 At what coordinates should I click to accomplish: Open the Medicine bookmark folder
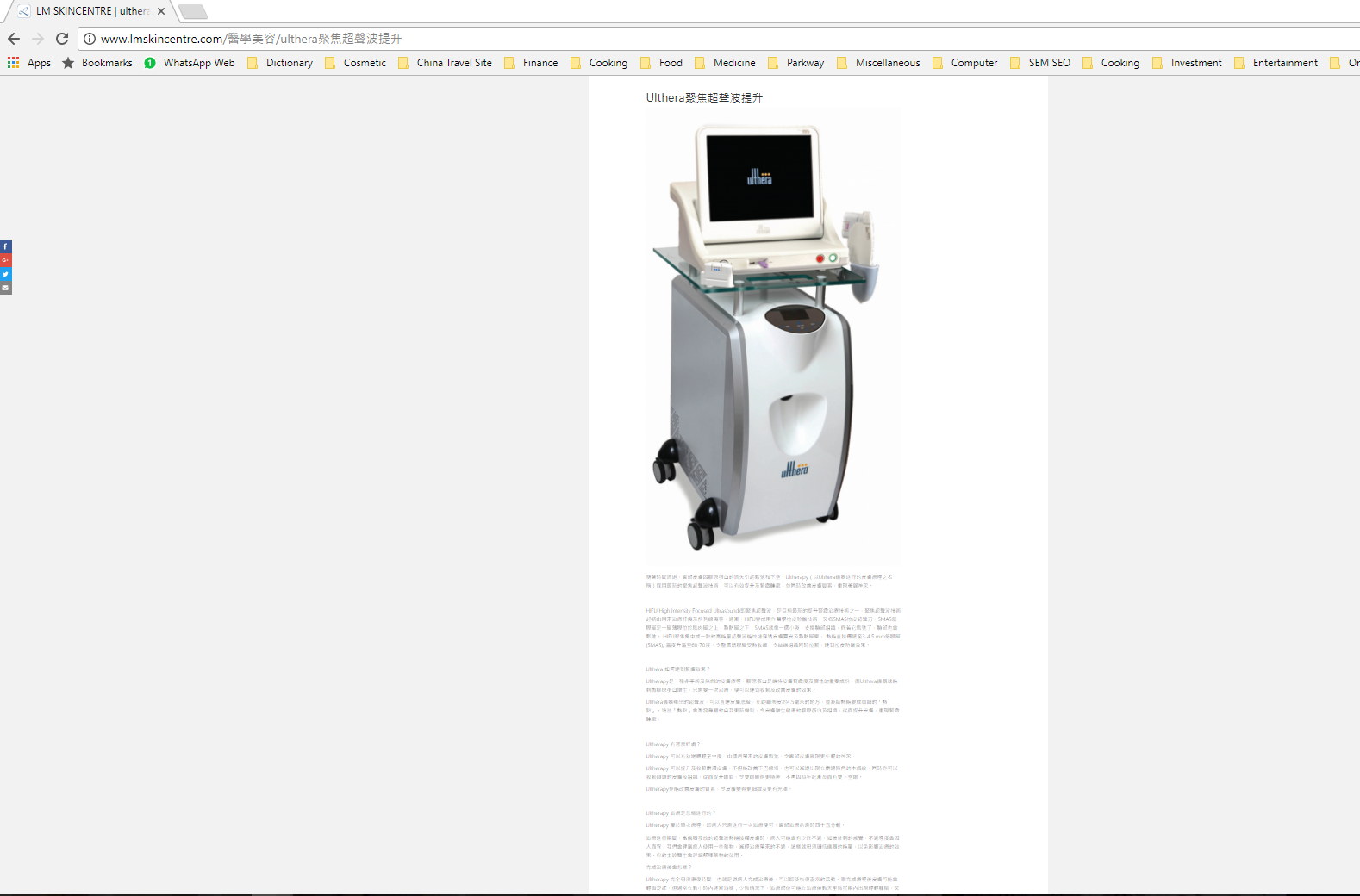coord(725,63)
